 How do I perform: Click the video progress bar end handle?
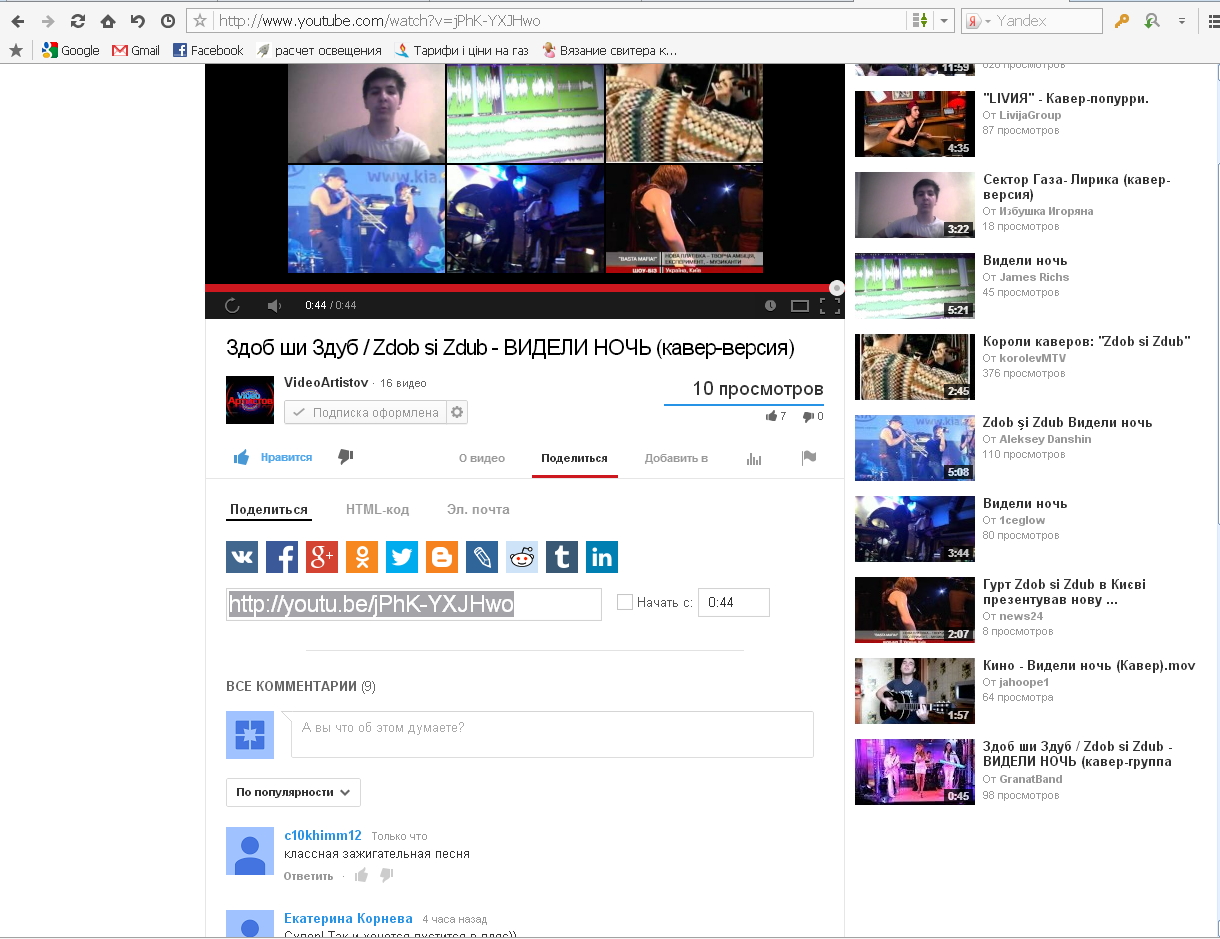pos(837,288)
